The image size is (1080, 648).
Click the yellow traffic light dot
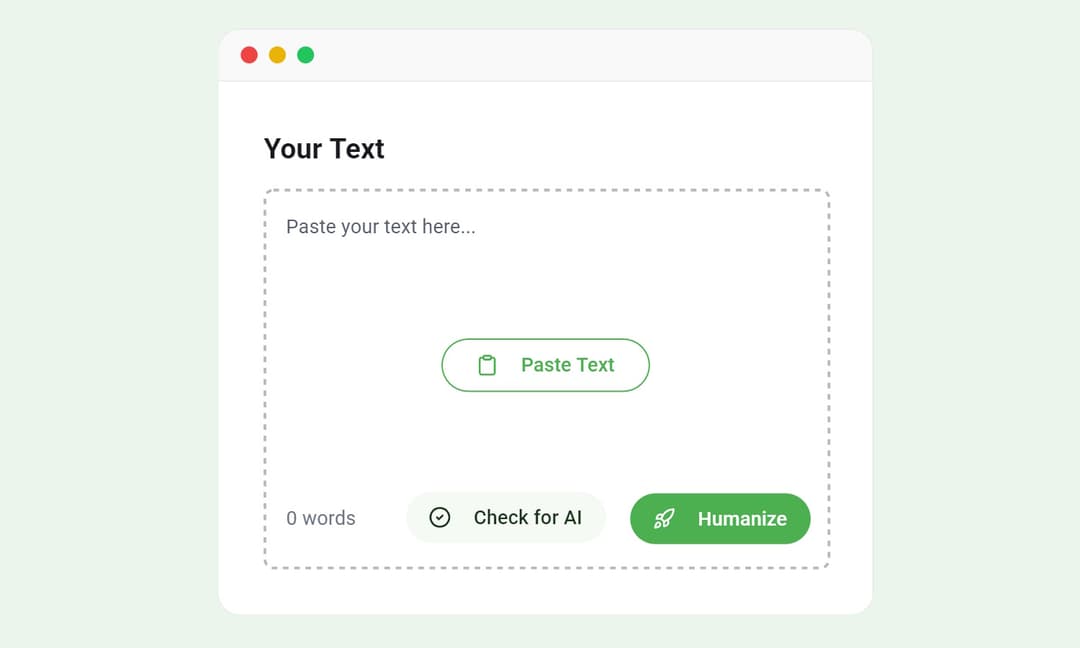[277, 55]
